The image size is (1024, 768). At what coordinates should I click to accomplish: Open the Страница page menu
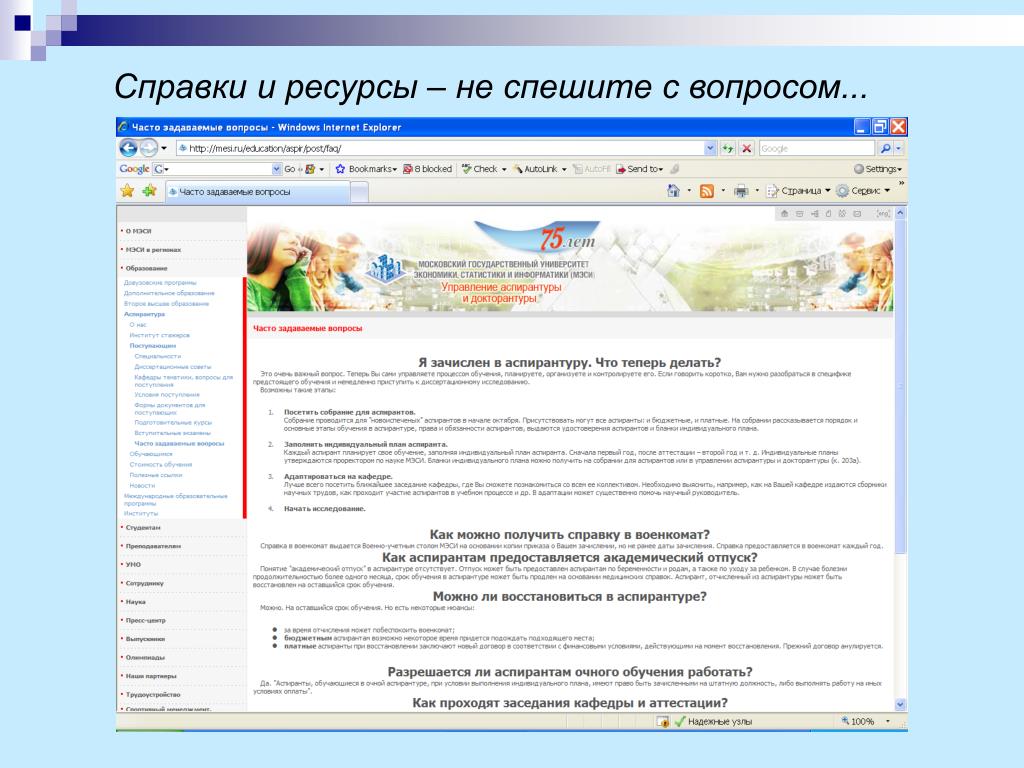point(798,191)
